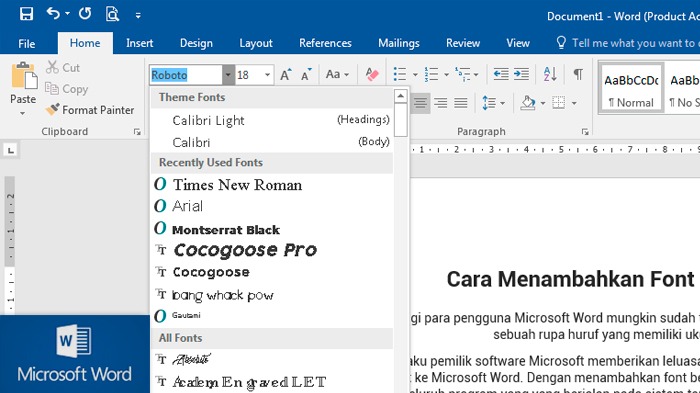Image resolution: width=700 pixels, height=393 pixels.
Task: Switch to the Design tab
Action: 196,43
